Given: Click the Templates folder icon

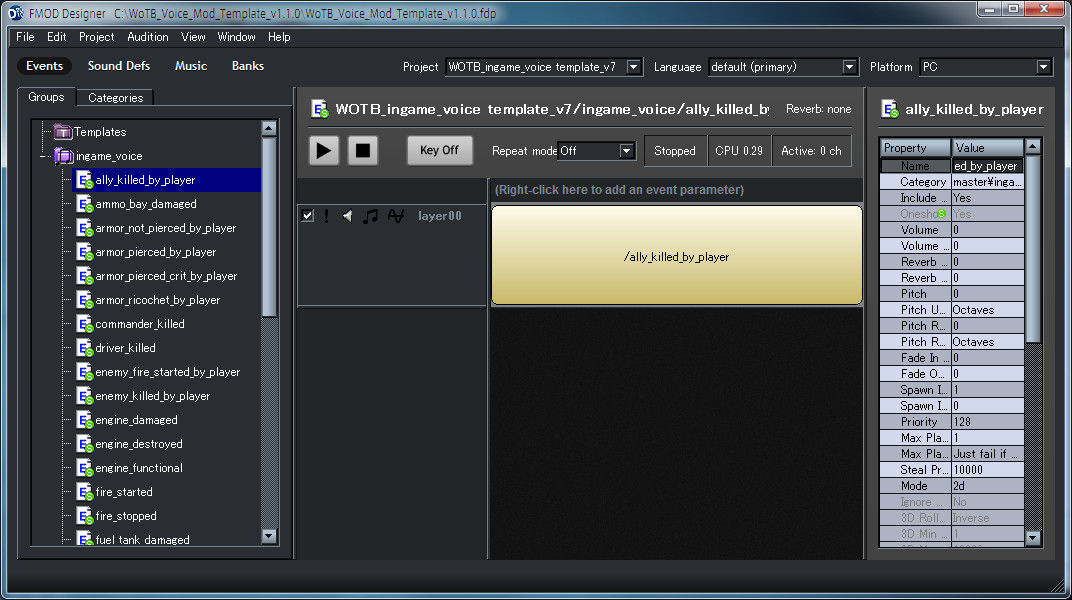Looking at the screenshot, I should (63, 131).
